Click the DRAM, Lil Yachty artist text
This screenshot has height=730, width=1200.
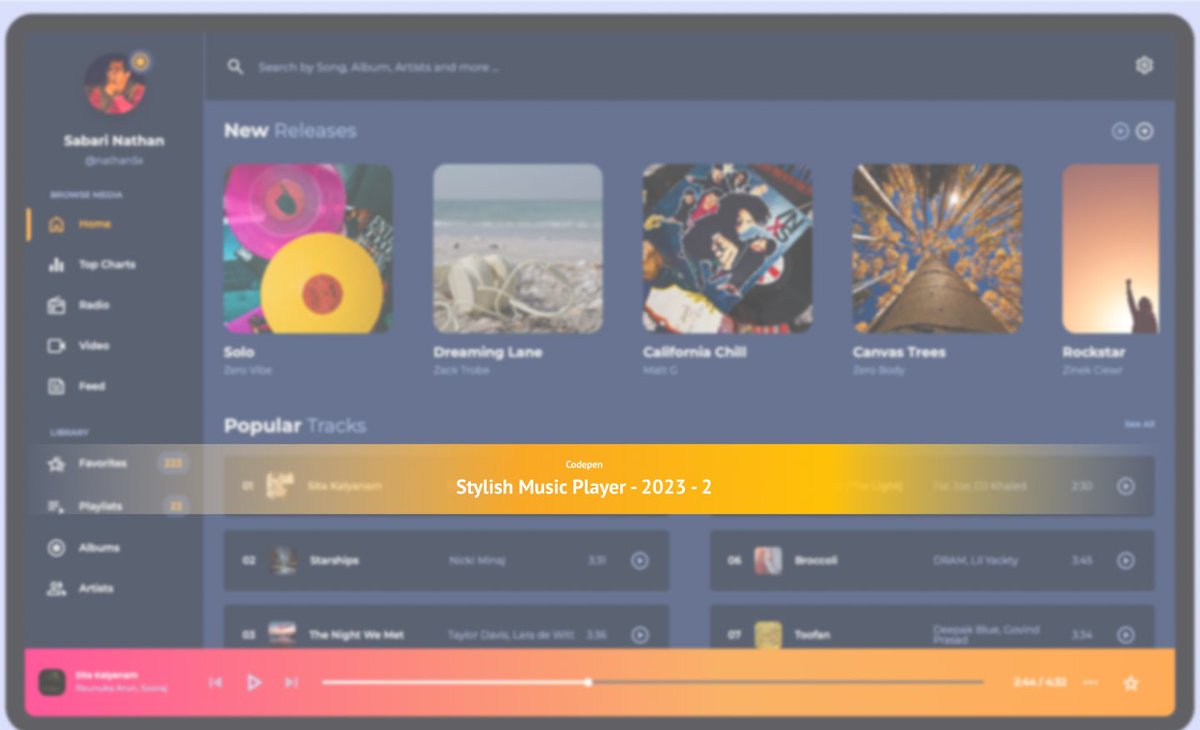click(x=976, y=561)
